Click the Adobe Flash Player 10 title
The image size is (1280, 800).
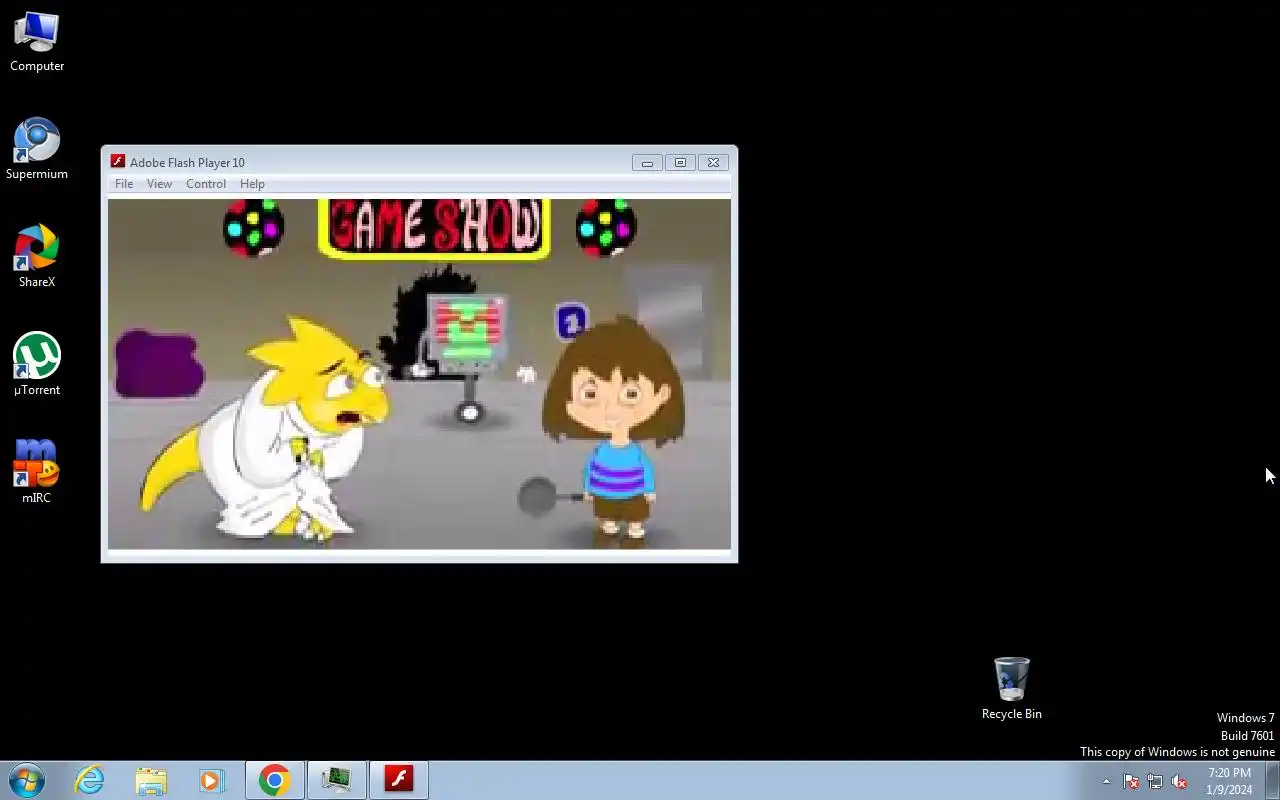pyautogui.click(x=187, y=163)
